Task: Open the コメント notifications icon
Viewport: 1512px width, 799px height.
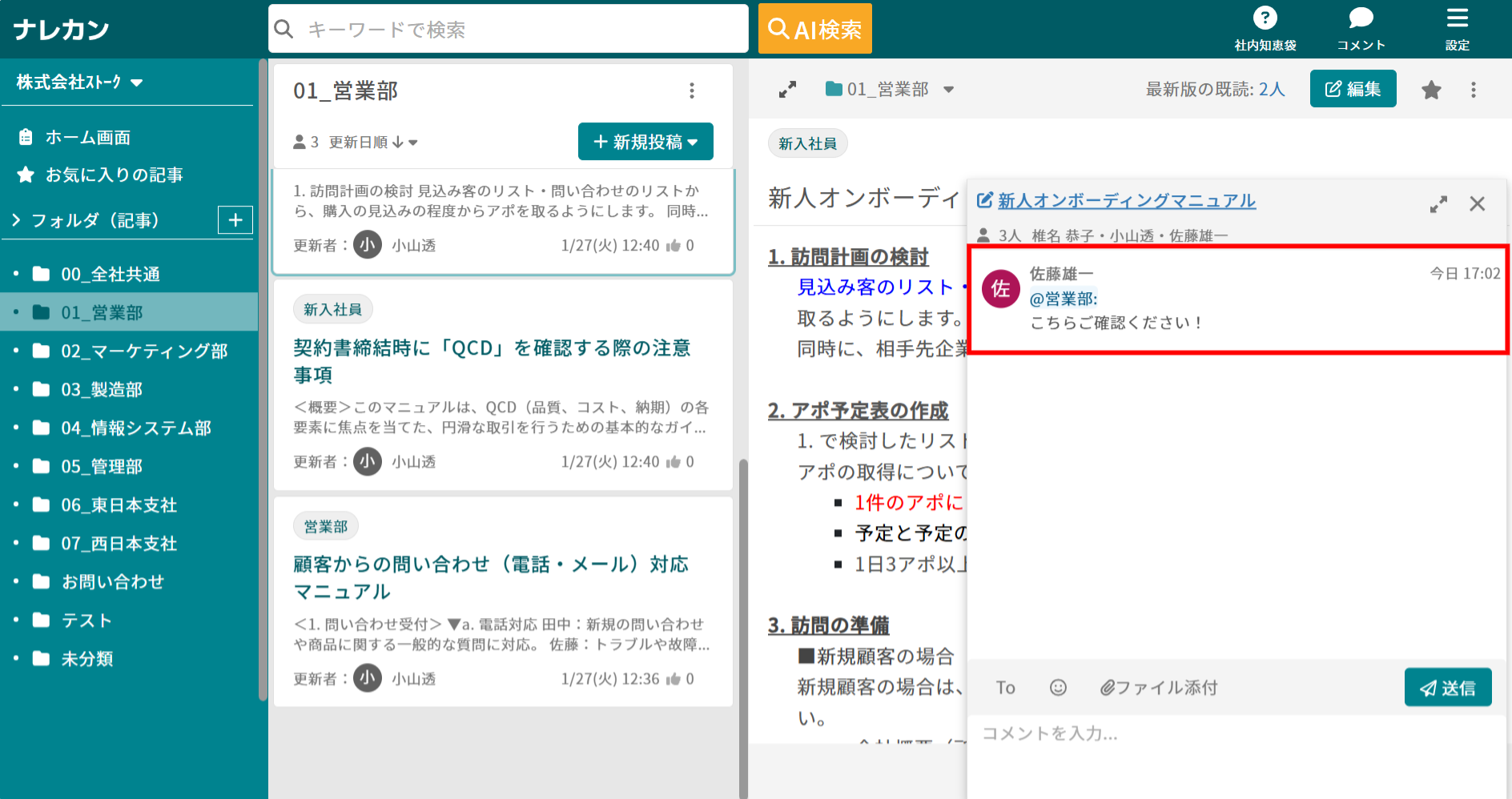Action: tap(1360, 18)
